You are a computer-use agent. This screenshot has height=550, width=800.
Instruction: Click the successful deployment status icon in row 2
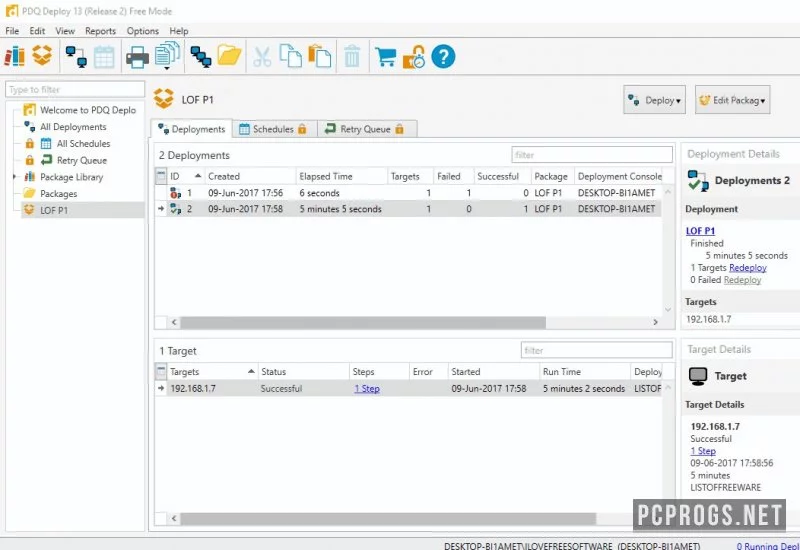pos(176,209)
